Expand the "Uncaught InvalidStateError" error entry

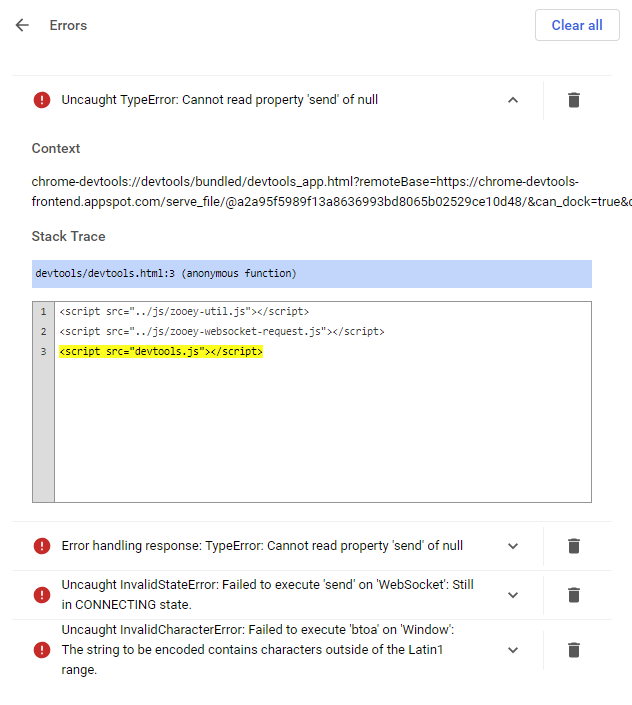[512, 595]
